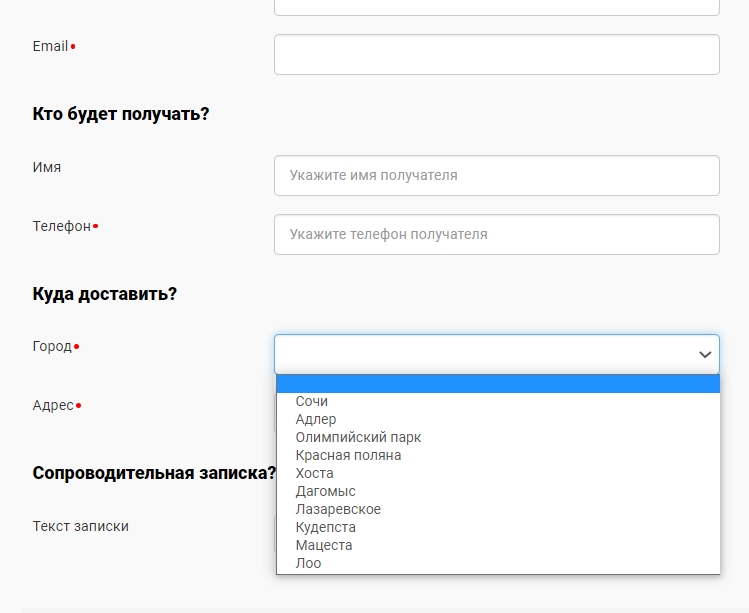This screenshot has width=749, height=613.
Task: Click the Email field label
Action: pos(50,46)
